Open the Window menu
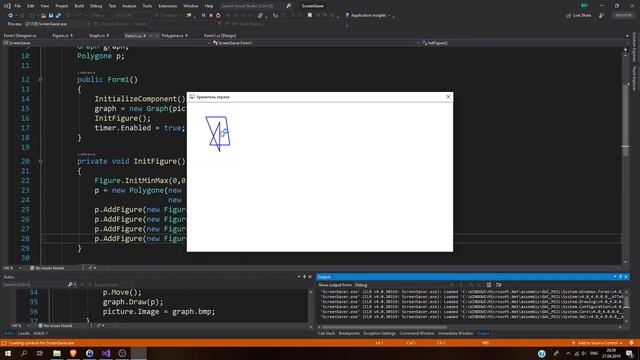Image resolution: width=640 pixels, height=360 pixels. pyautogui.click(x=191, y=6)
